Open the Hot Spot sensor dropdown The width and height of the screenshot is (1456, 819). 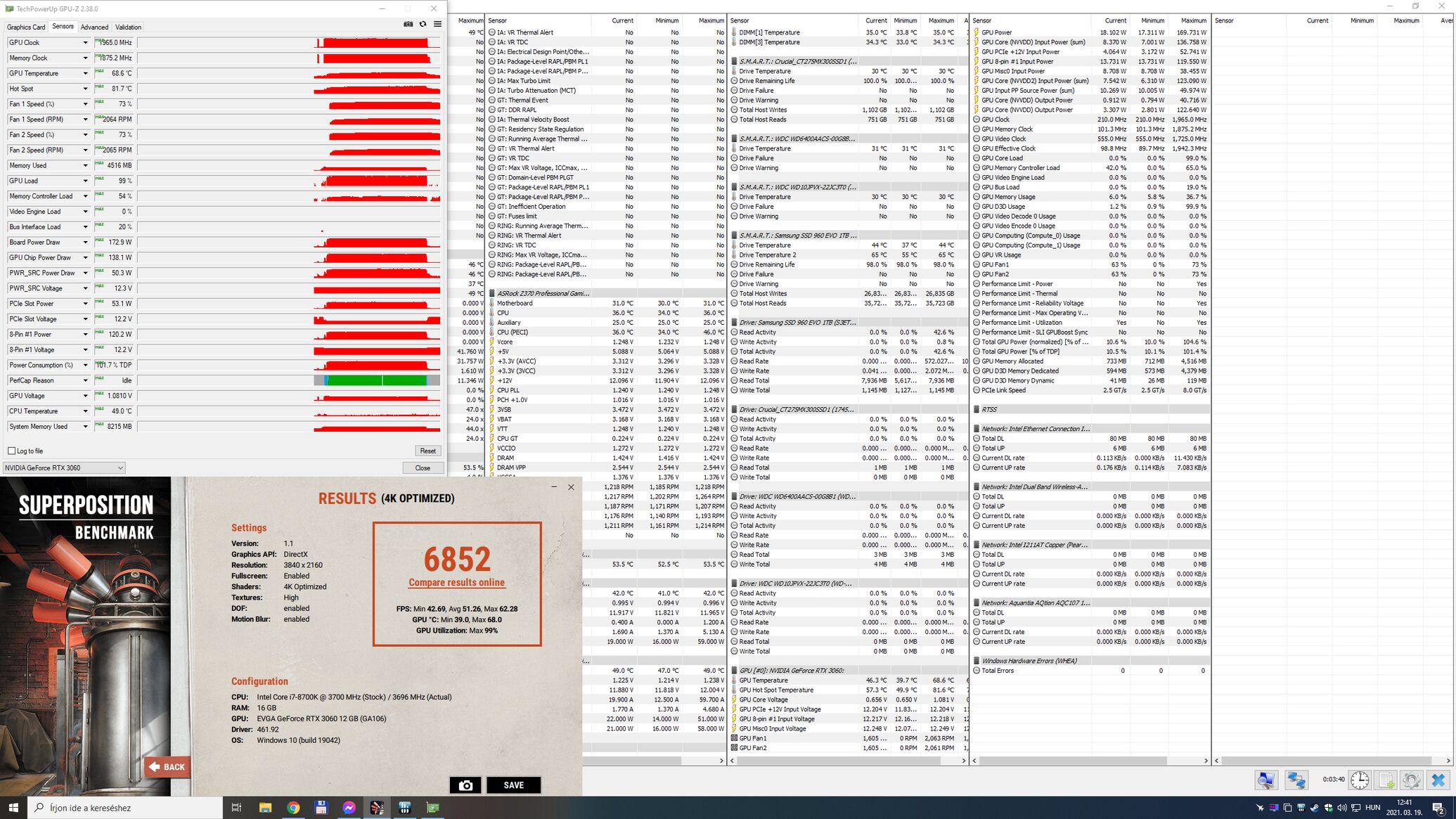click(86, 89)
